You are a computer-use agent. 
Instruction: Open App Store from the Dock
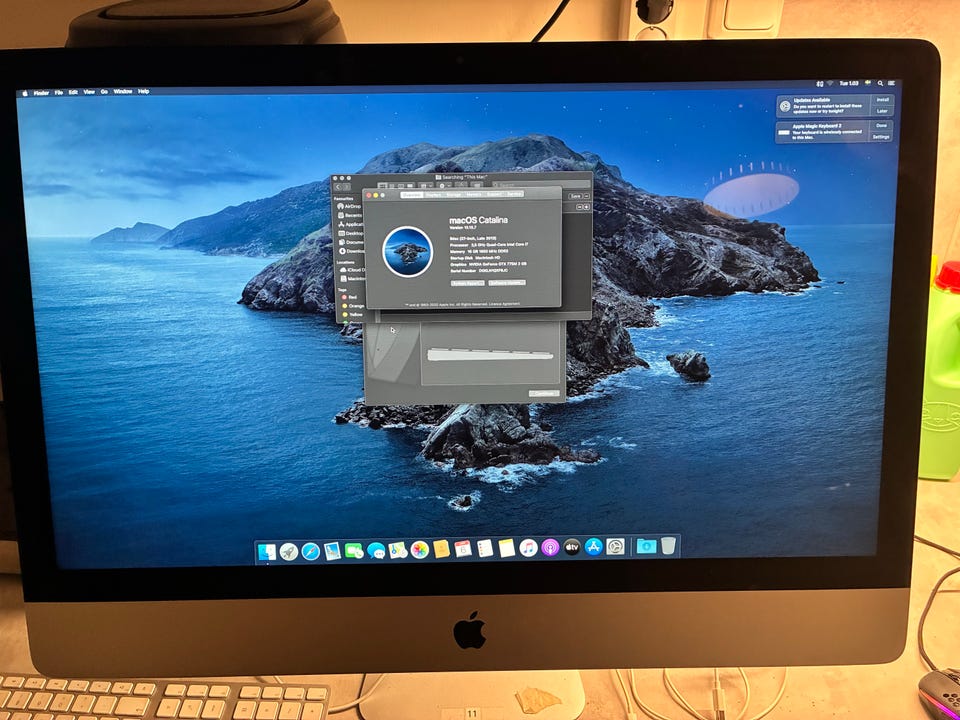pos(593,546)
